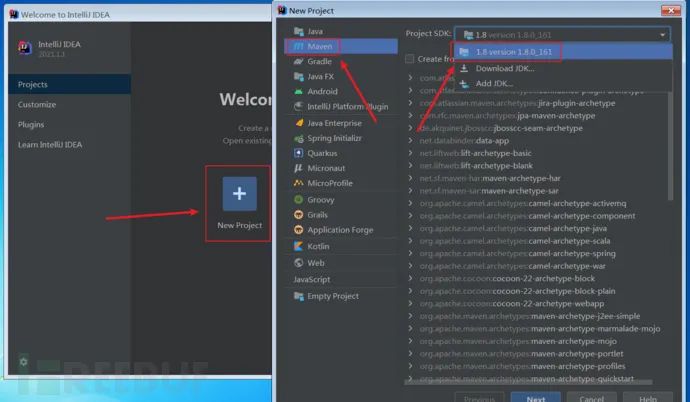Click the plus icon for New Project
Viewport: 690px width, 402px height.
point(239,194)
